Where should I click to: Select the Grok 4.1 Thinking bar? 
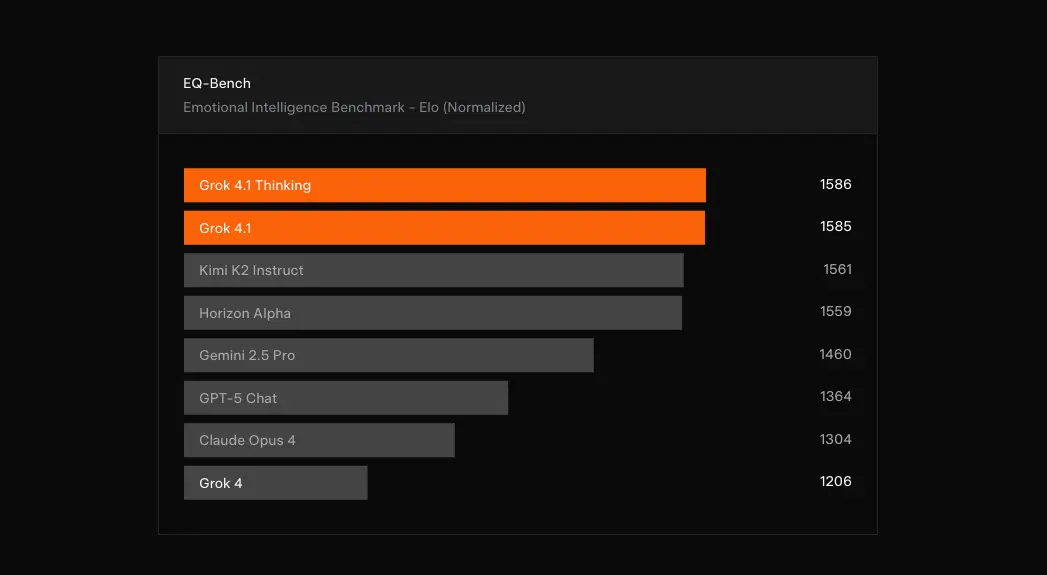(445, 185)
